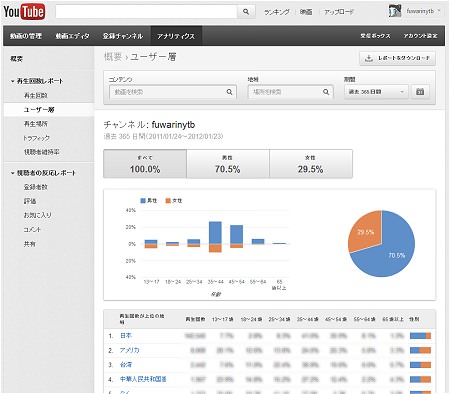Collapse the playback count report section

point(13,81)
